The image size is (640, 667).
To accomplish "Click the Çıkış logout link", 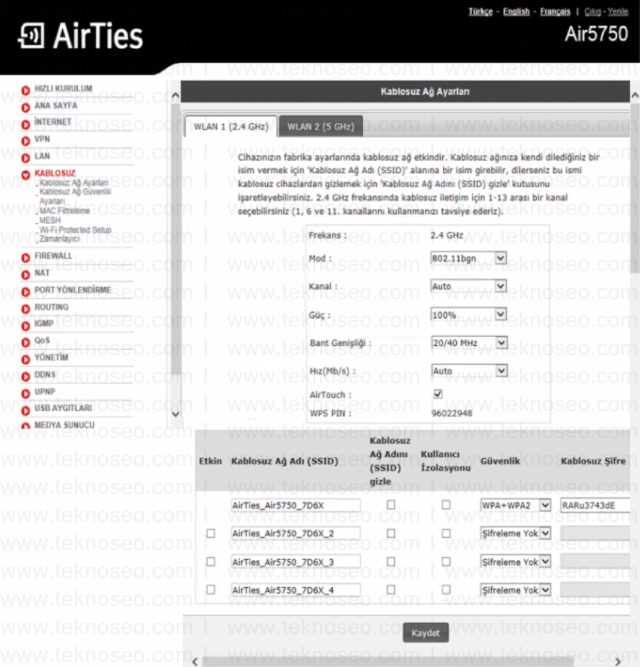I will coord(593,11).
